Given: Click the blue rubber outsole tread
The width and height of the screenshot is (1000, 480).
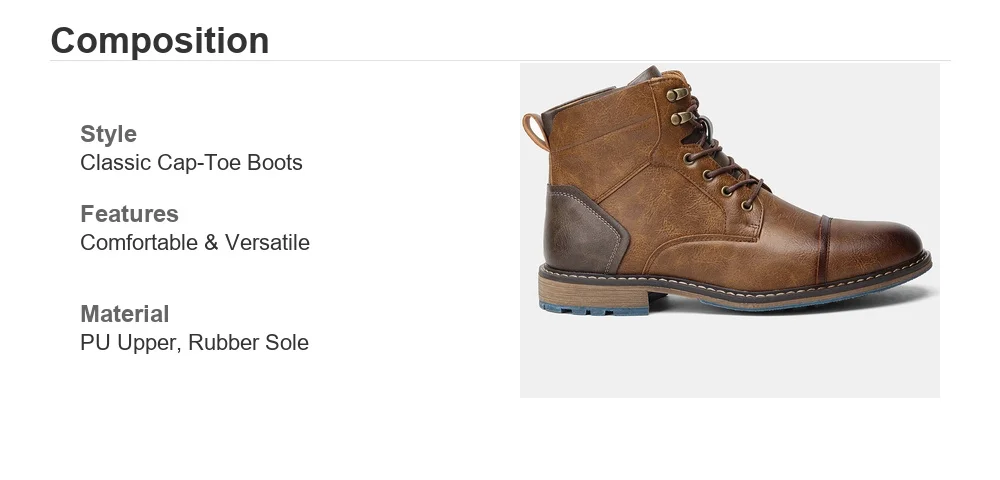Looking at the screenshot, I should 593,310.
